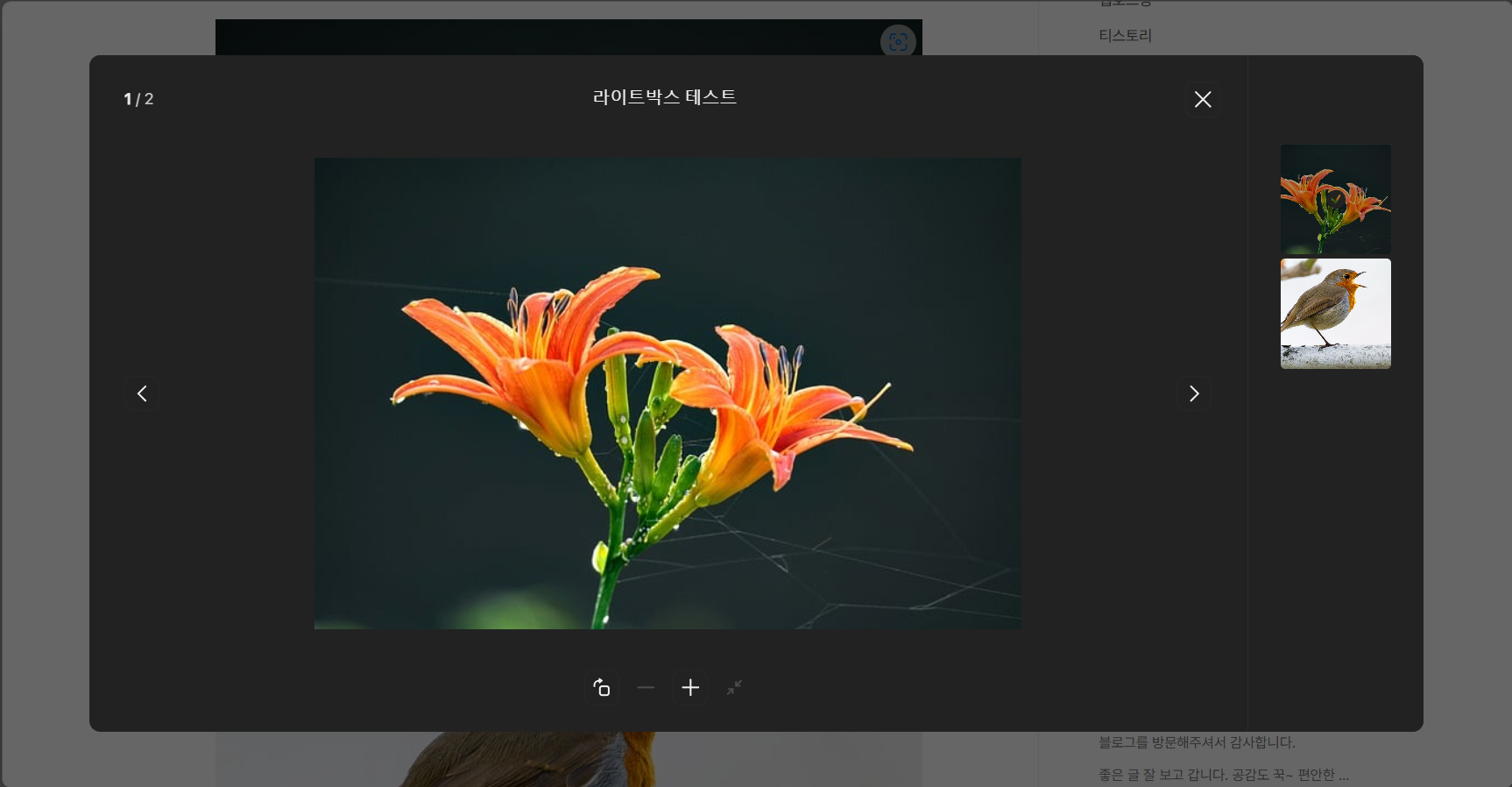This screenshot has width=1512, height=787.
Task: Zoom out with the minus button
Action: tap(646, 688)
